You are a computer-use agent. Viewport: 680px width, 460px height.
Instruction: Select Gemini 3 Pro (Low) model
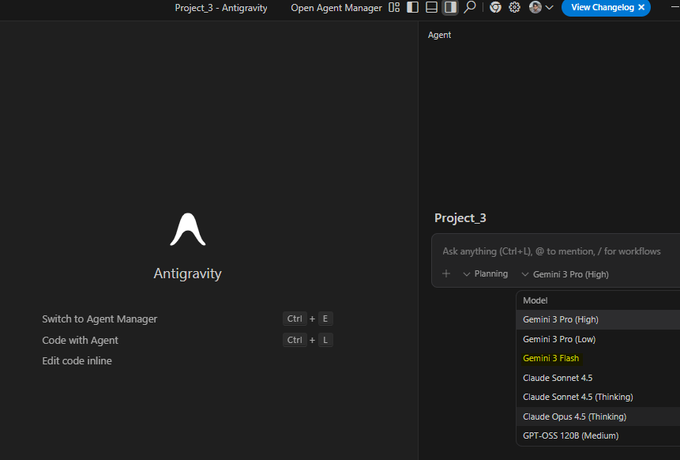pos(598,339)
